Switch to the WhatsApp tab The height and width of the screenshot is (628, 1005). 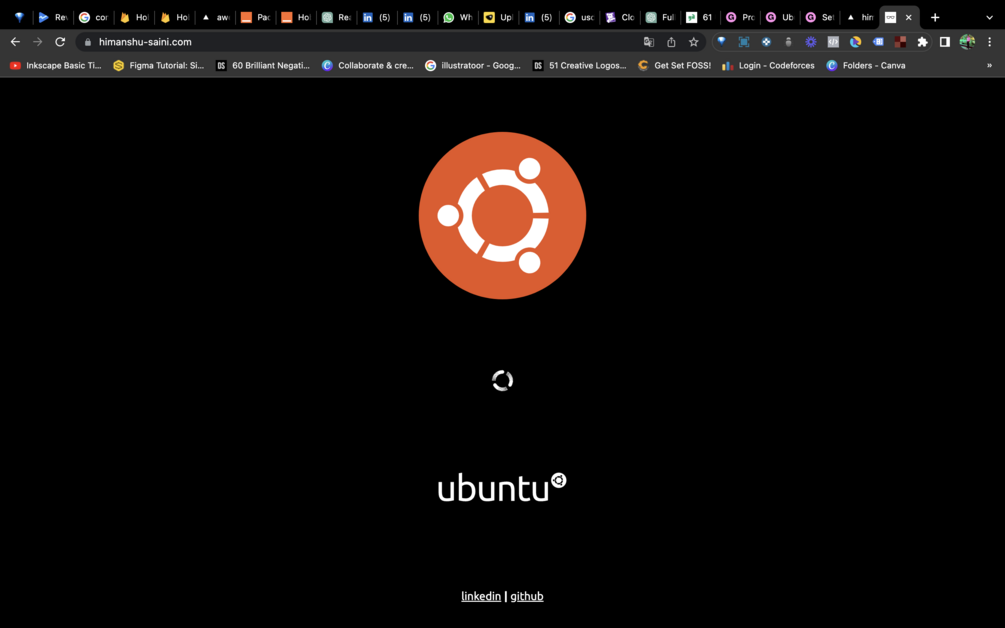pos(458,18)
